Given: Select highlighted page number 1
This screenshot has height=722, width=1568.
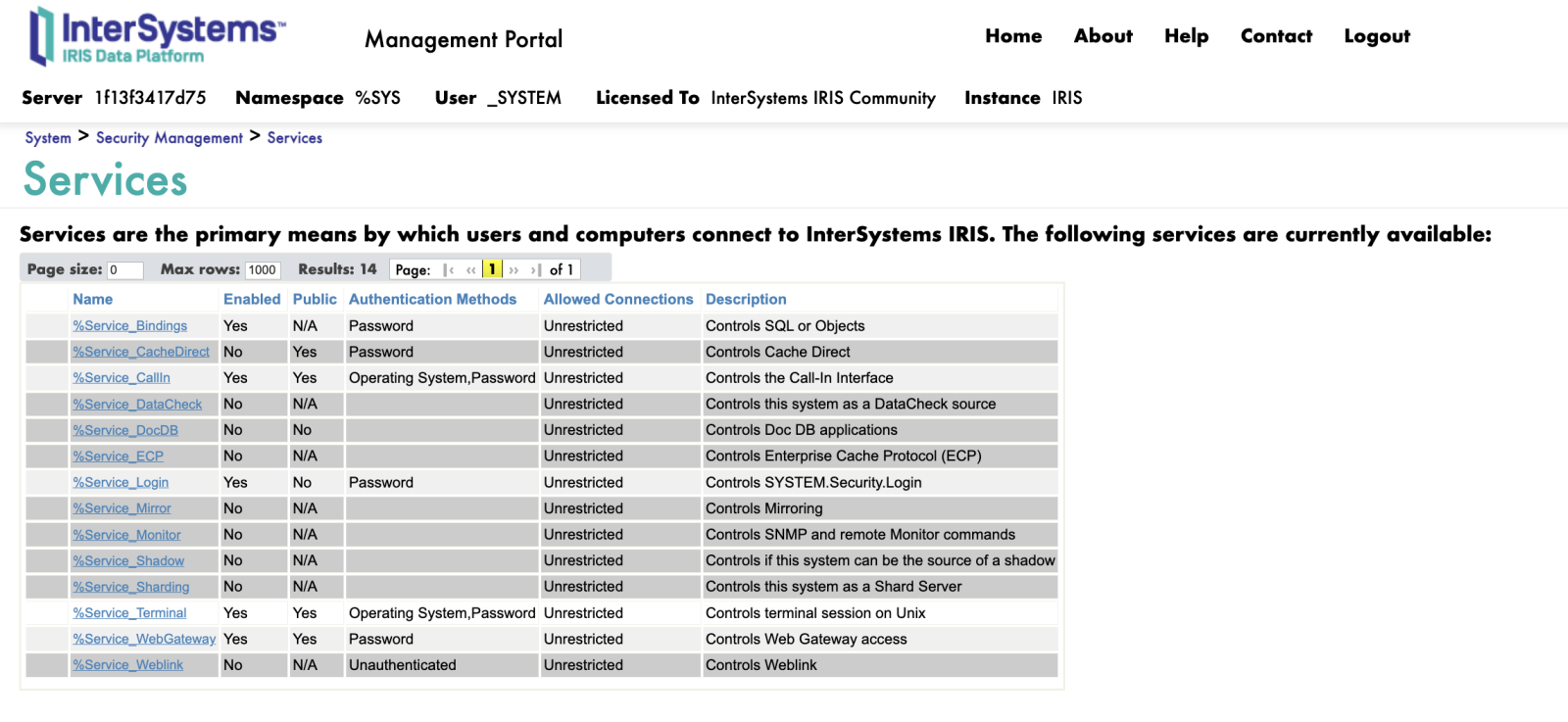Looking at the screenshot, I should pos(492,269).
